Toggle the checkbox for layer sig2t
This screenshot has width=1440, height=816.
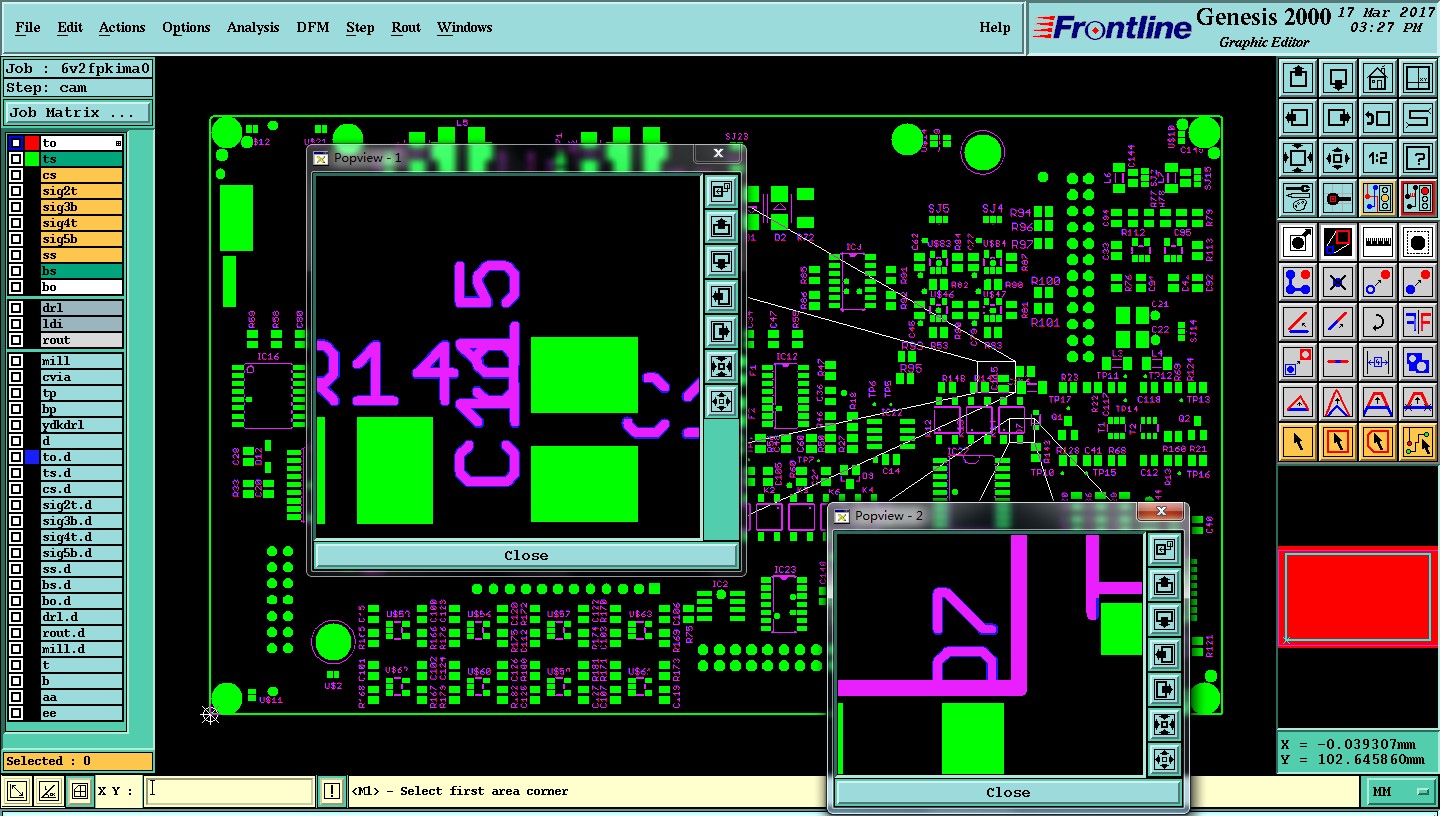coord(16,191)
